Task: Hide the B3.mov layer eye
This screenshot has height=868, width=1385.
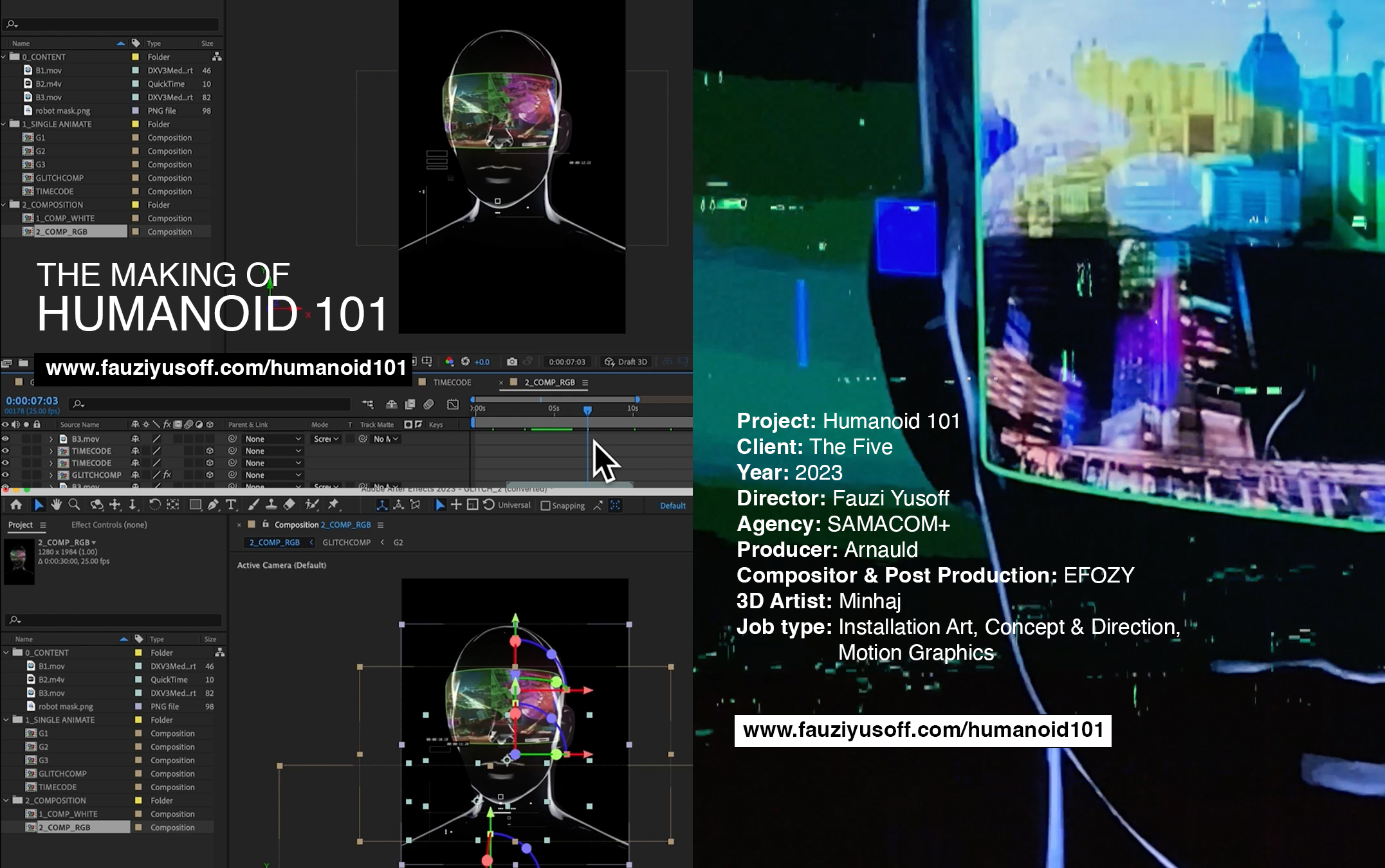Action: (5, 439)
